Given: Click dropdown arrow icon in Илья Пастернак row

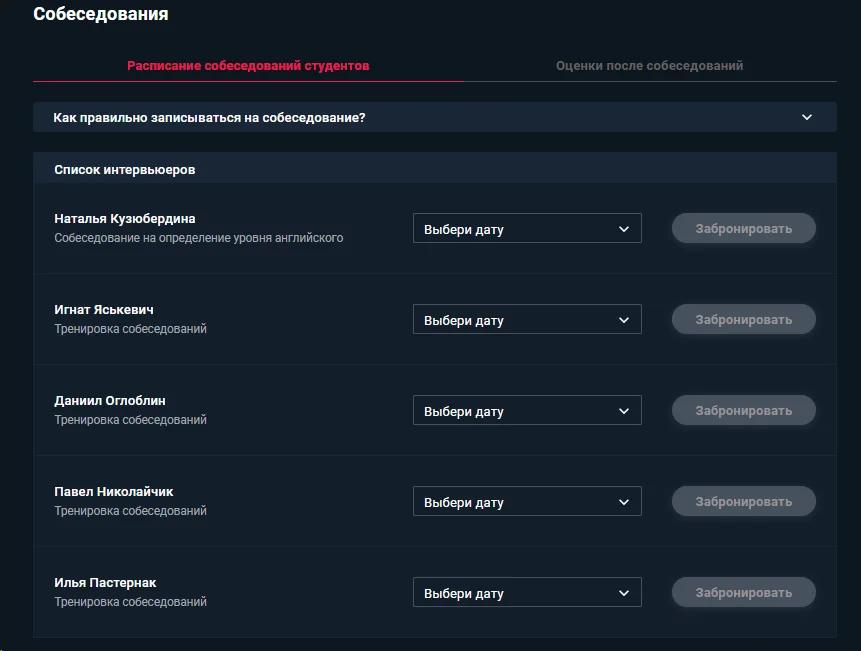Looking at the screenshot, I should [x=624, y=593].
